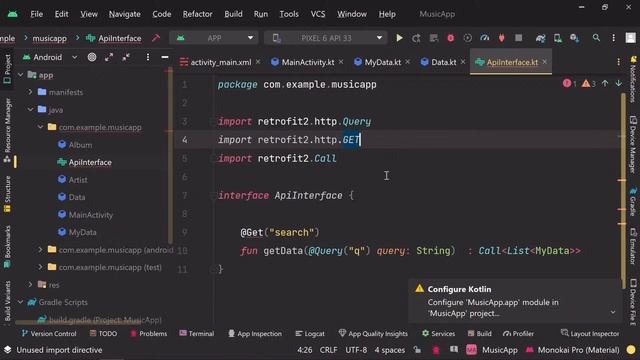Image resolution: width=640 pixels, height=360 pixels.
Task: Click the UTF-8 encoding status entry
Action: pyautogui.click(x=356, y=350)
